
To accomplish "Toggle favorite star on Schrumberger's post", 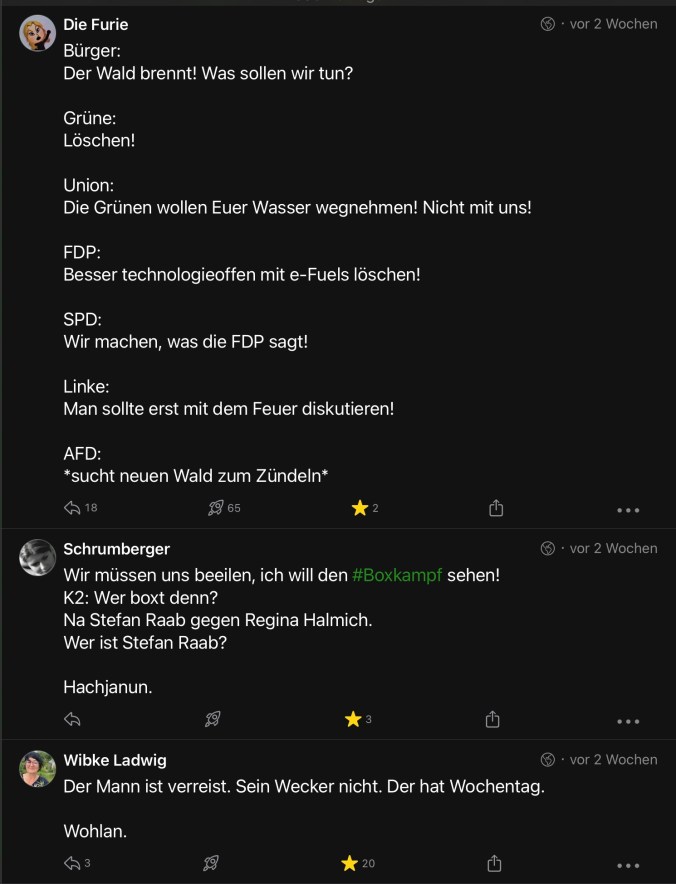I will pos(353,719).
